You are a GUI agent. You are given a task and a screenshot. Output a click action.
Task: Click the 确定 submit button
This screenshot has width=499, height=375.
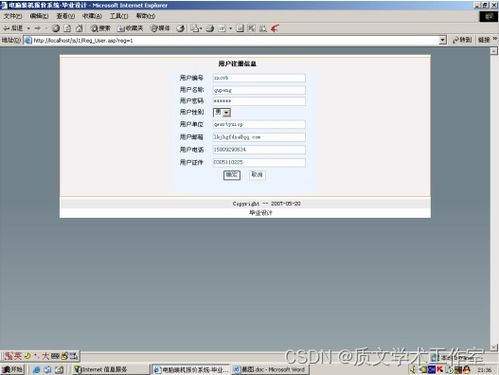(x=232, y=175)
